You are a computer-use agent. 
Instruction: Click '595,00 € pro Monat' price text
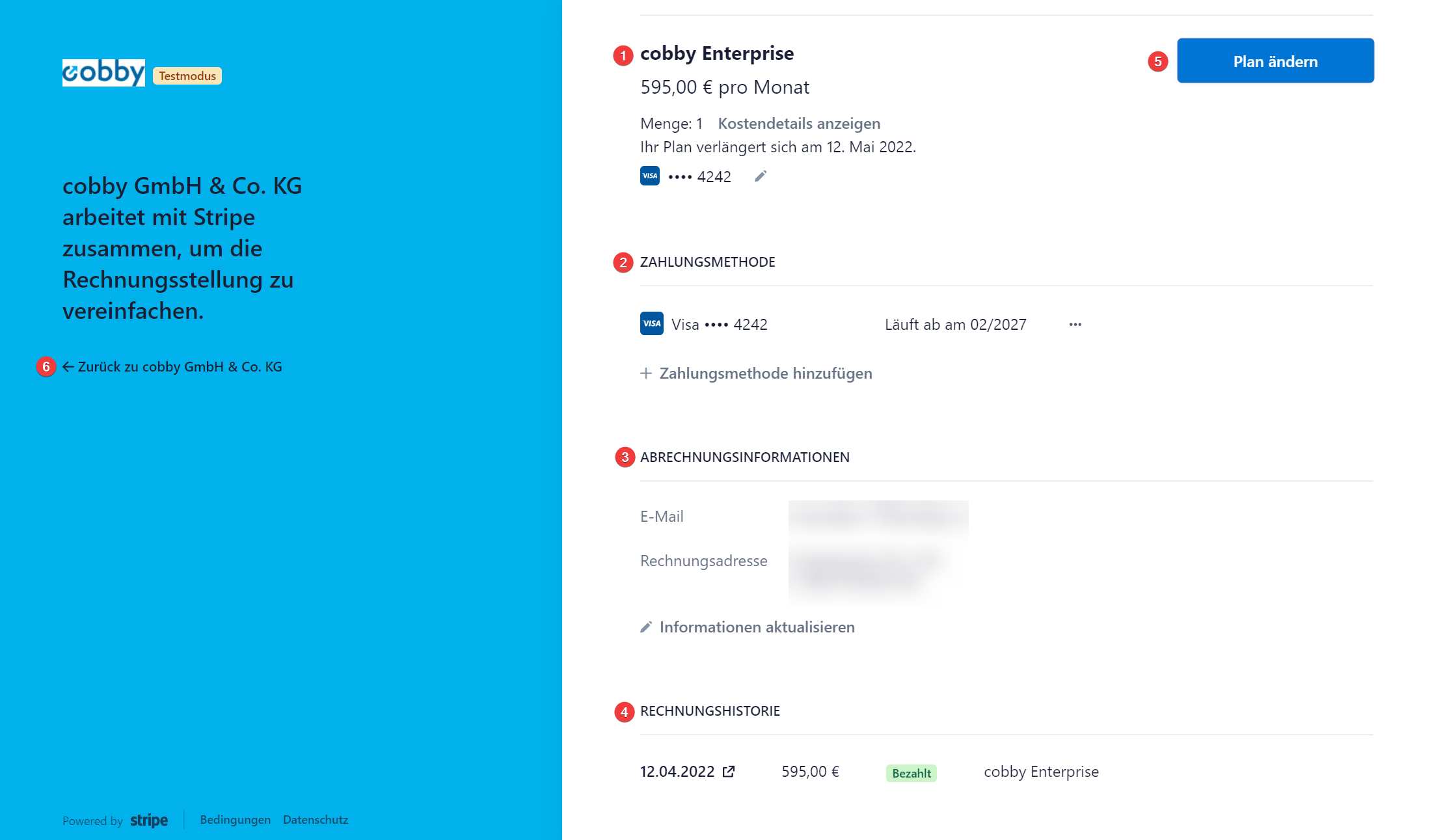725,87
